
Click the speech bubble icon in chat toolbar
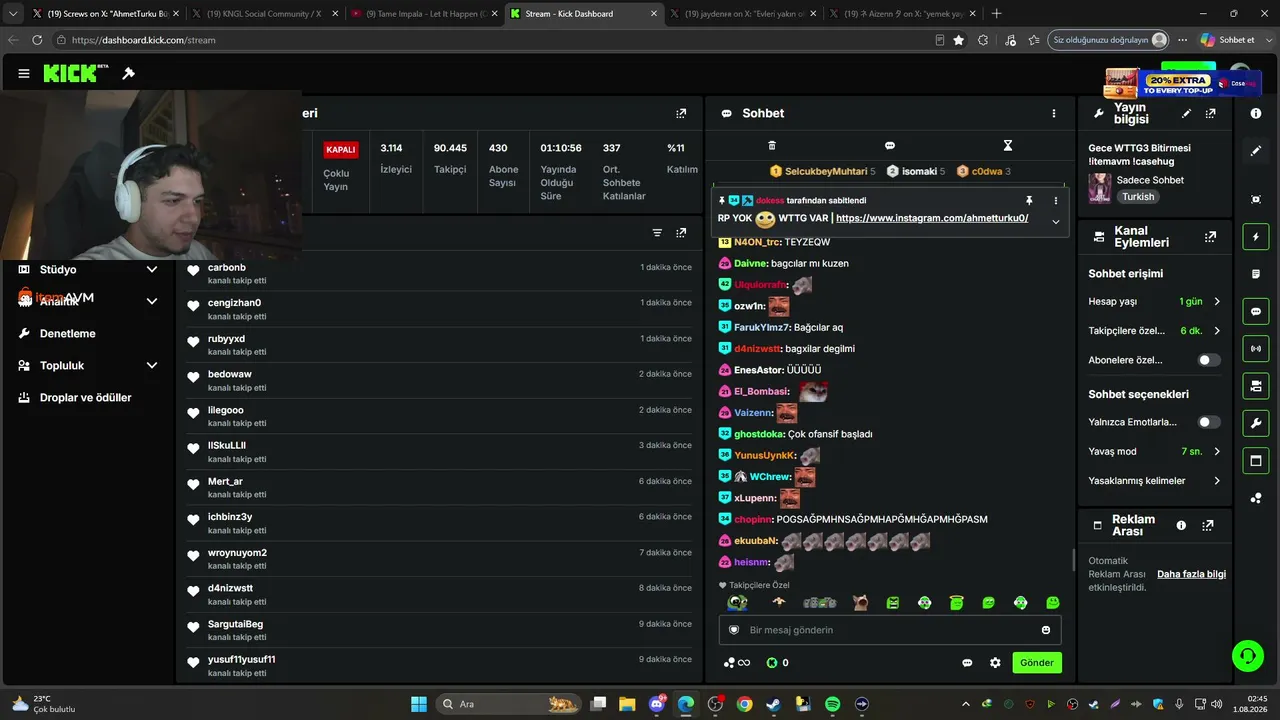tap(890, 145)
